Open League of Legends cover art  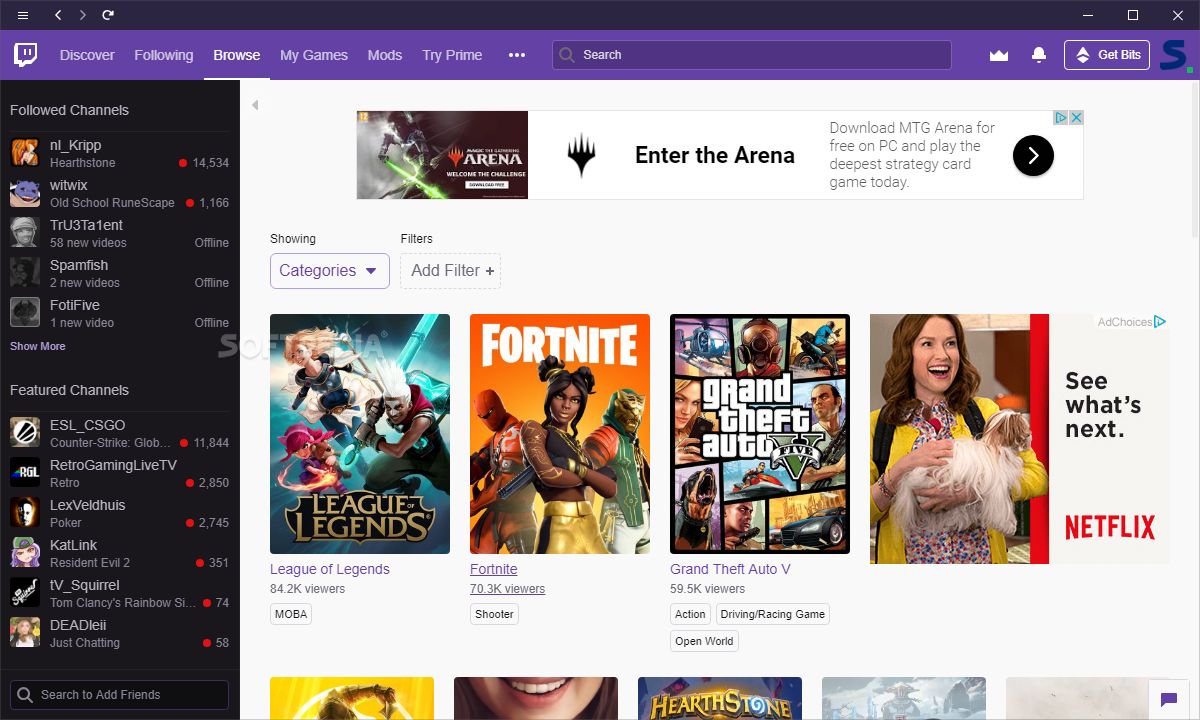pyautogui.click(x=360, y=434)
